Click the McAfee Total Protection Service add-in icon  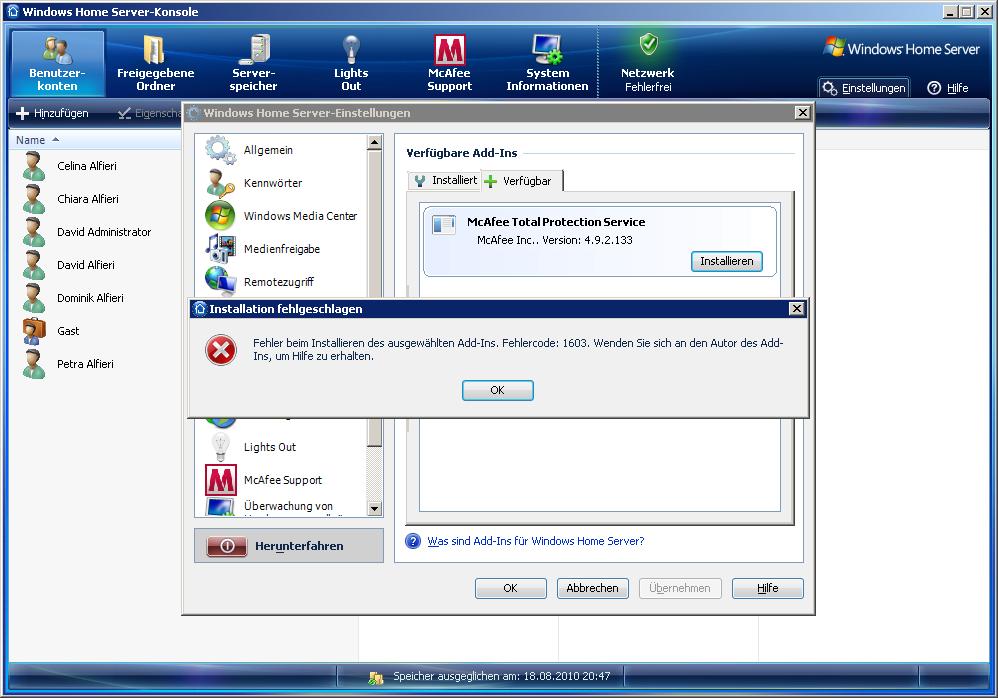click(x=444, y=225)
